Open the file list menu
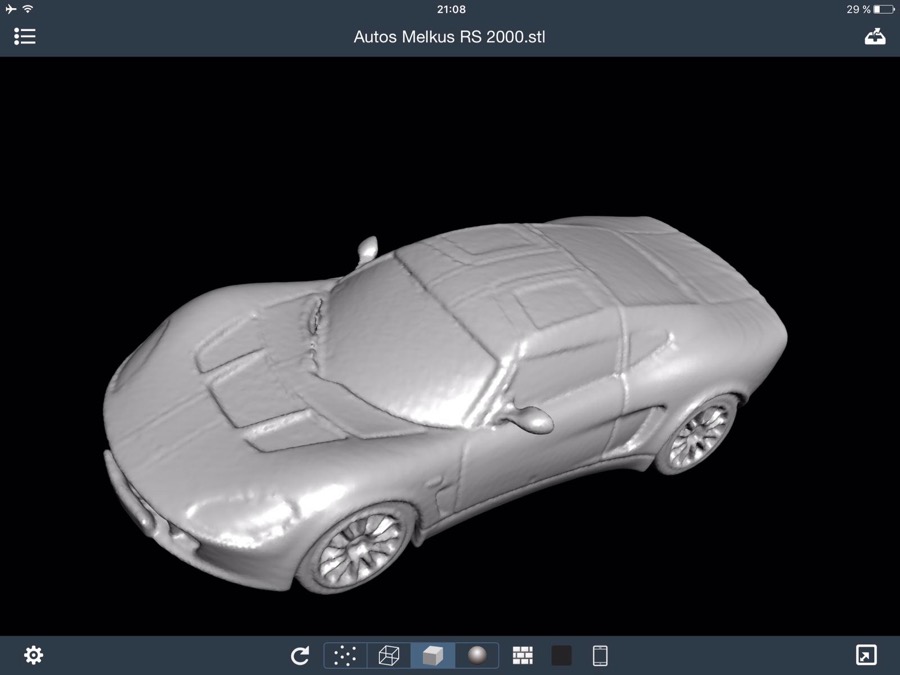 coord(25,37)
